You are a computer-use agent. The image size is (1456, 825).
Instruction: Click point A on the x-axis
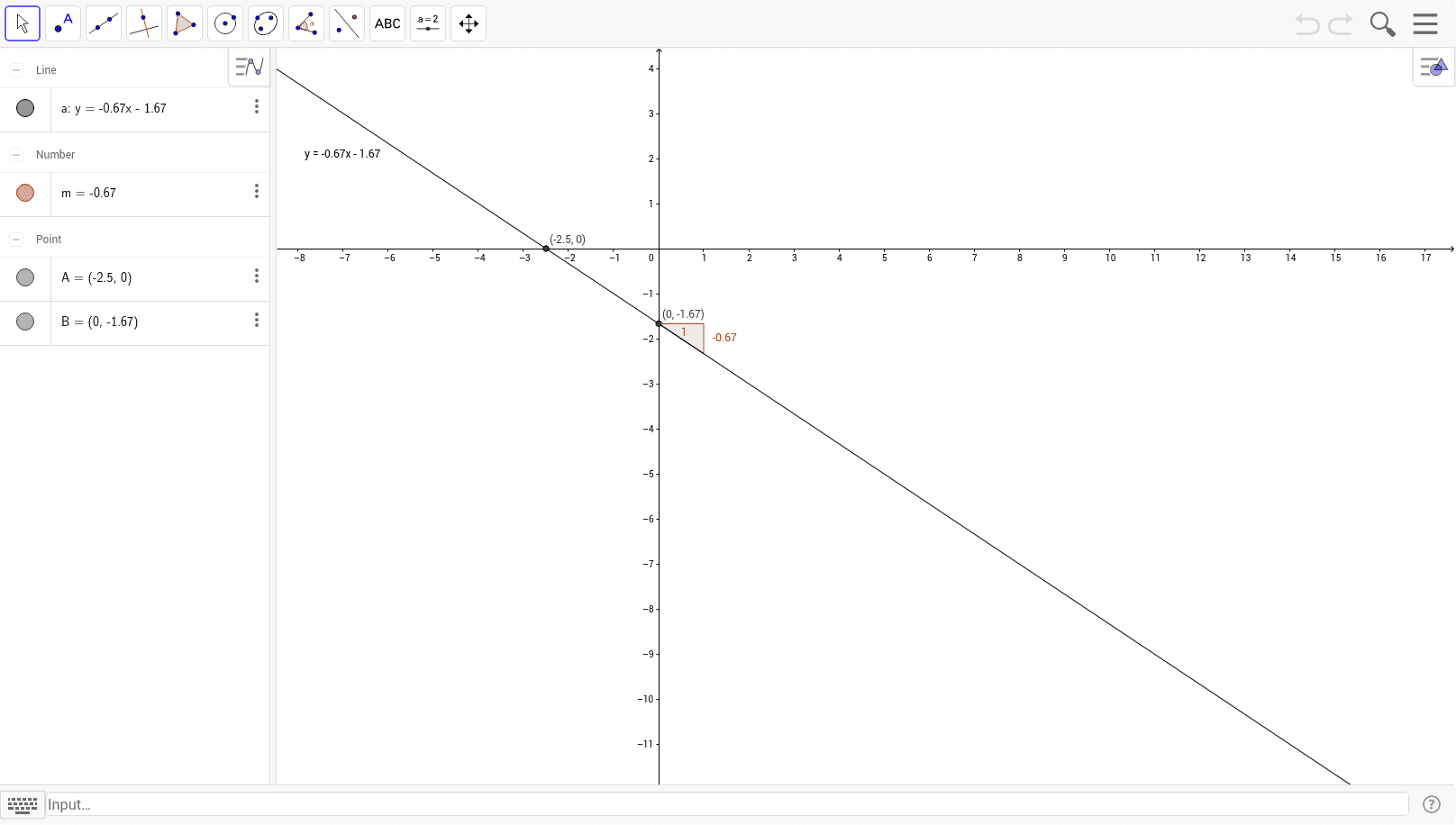pyautogui.click(x=546, y=249)
